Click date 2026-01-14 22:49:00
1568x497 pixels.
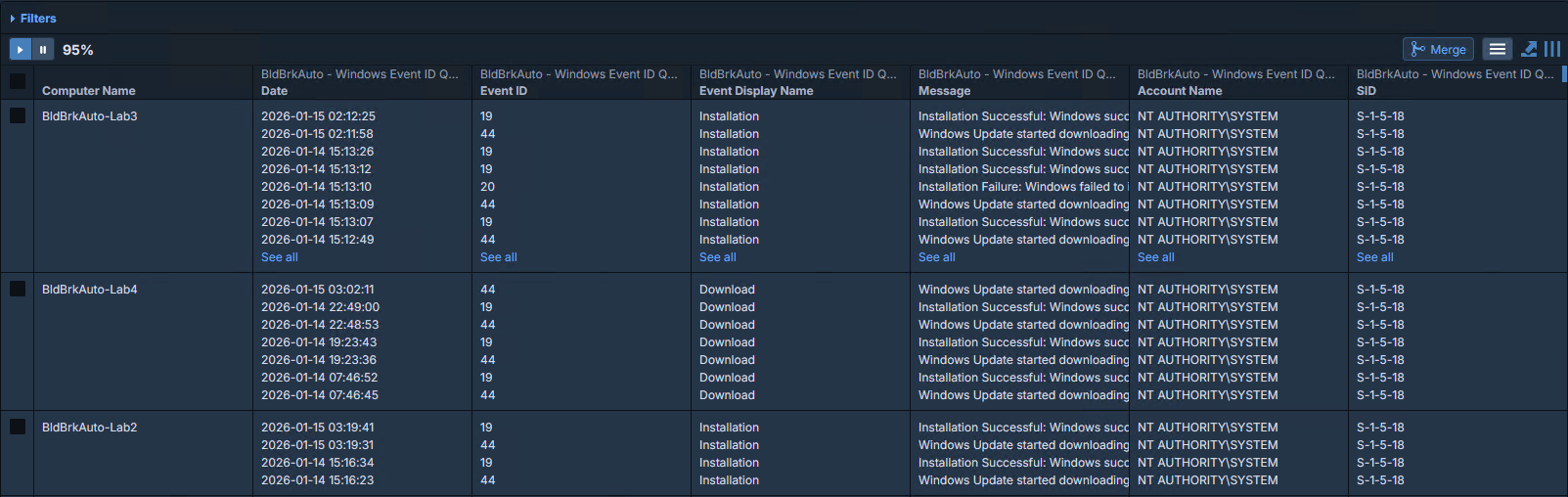pos(320,307)
